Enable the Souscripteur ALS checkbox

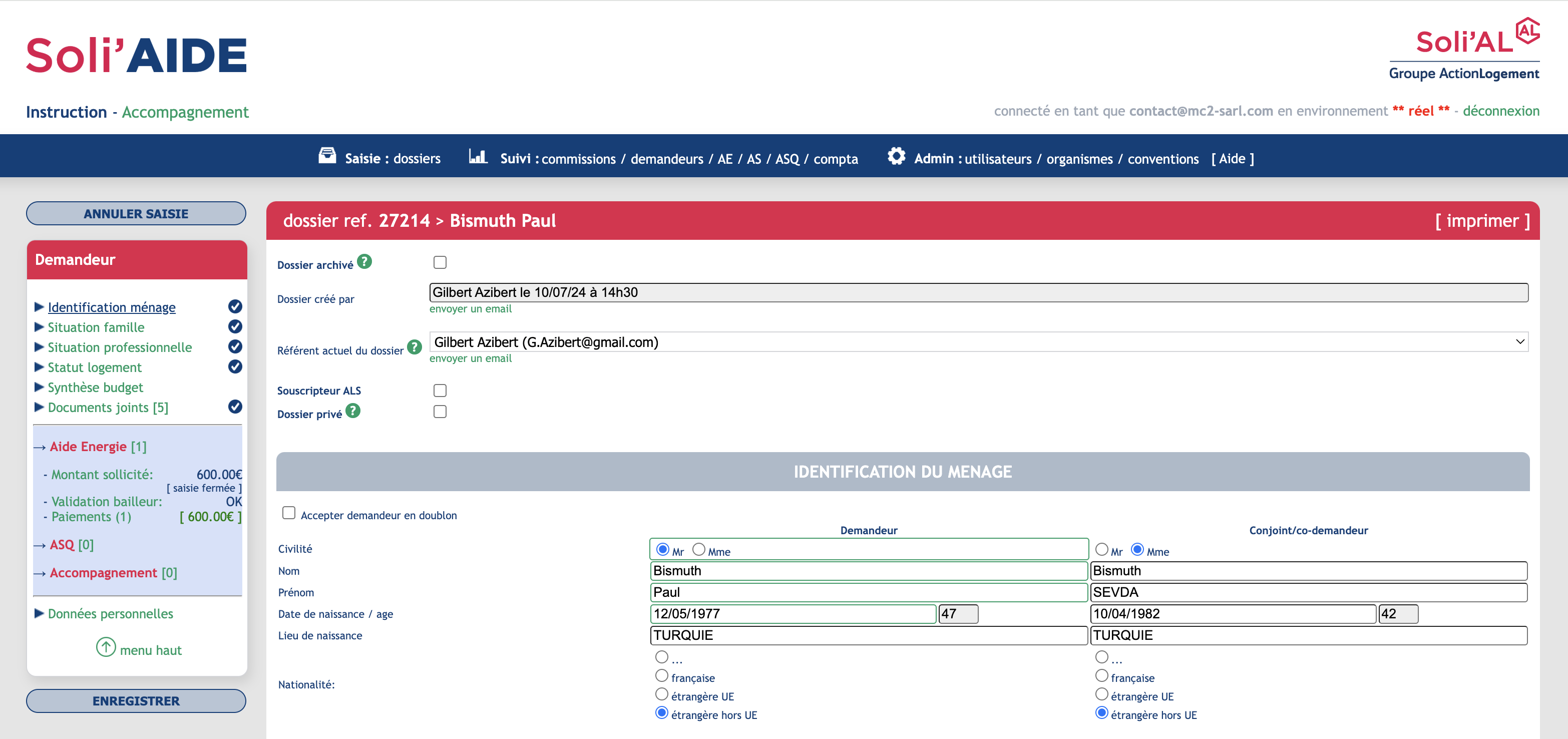pos(440,391)
